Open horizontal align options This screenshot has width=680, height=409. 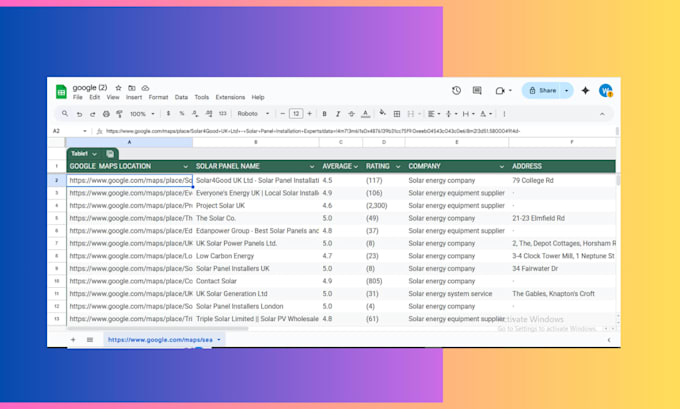433,114
